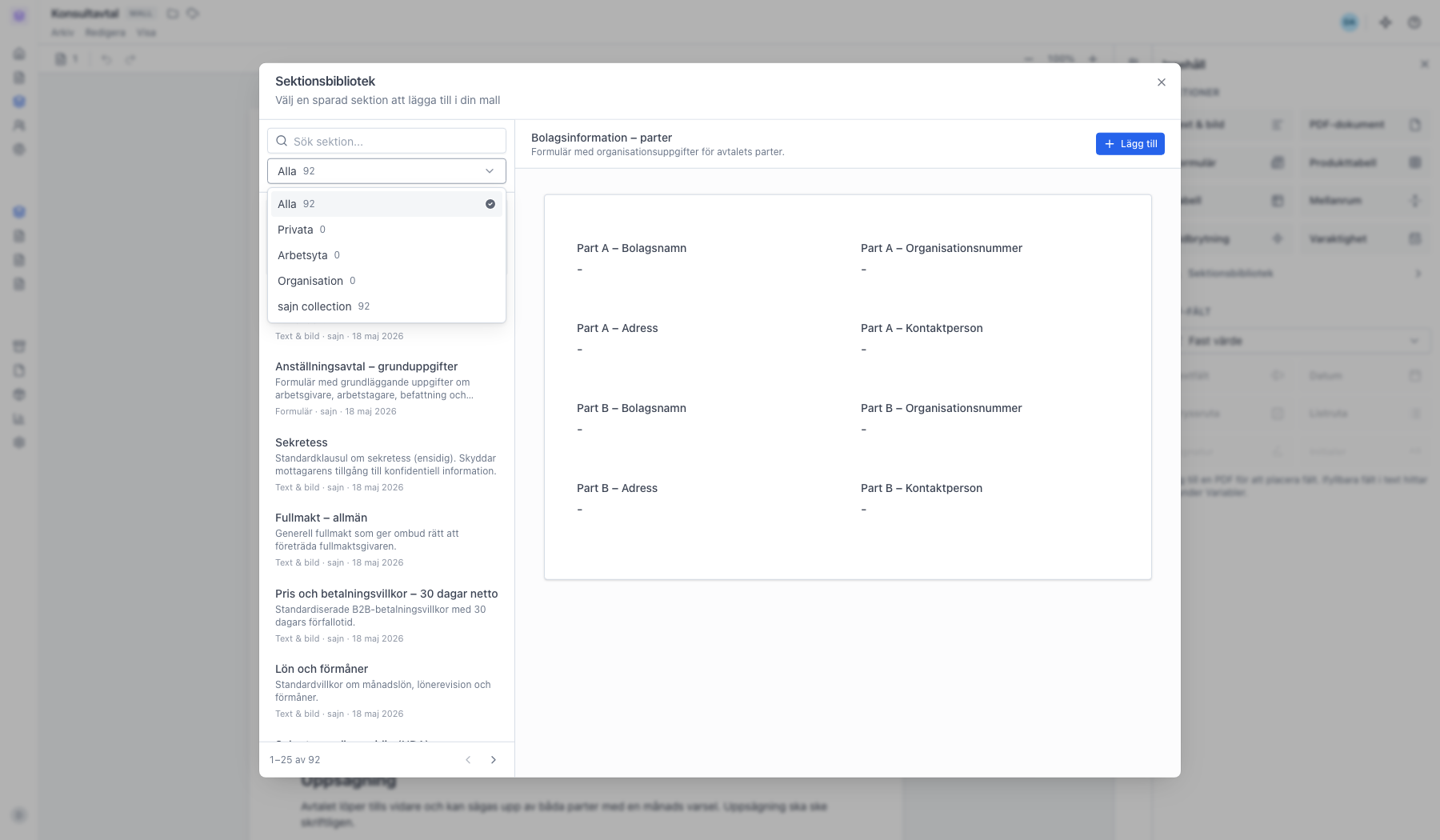Open Redigera menu in background window
Viewport: 1440px width, 840px height.
[x=105, y=33]
